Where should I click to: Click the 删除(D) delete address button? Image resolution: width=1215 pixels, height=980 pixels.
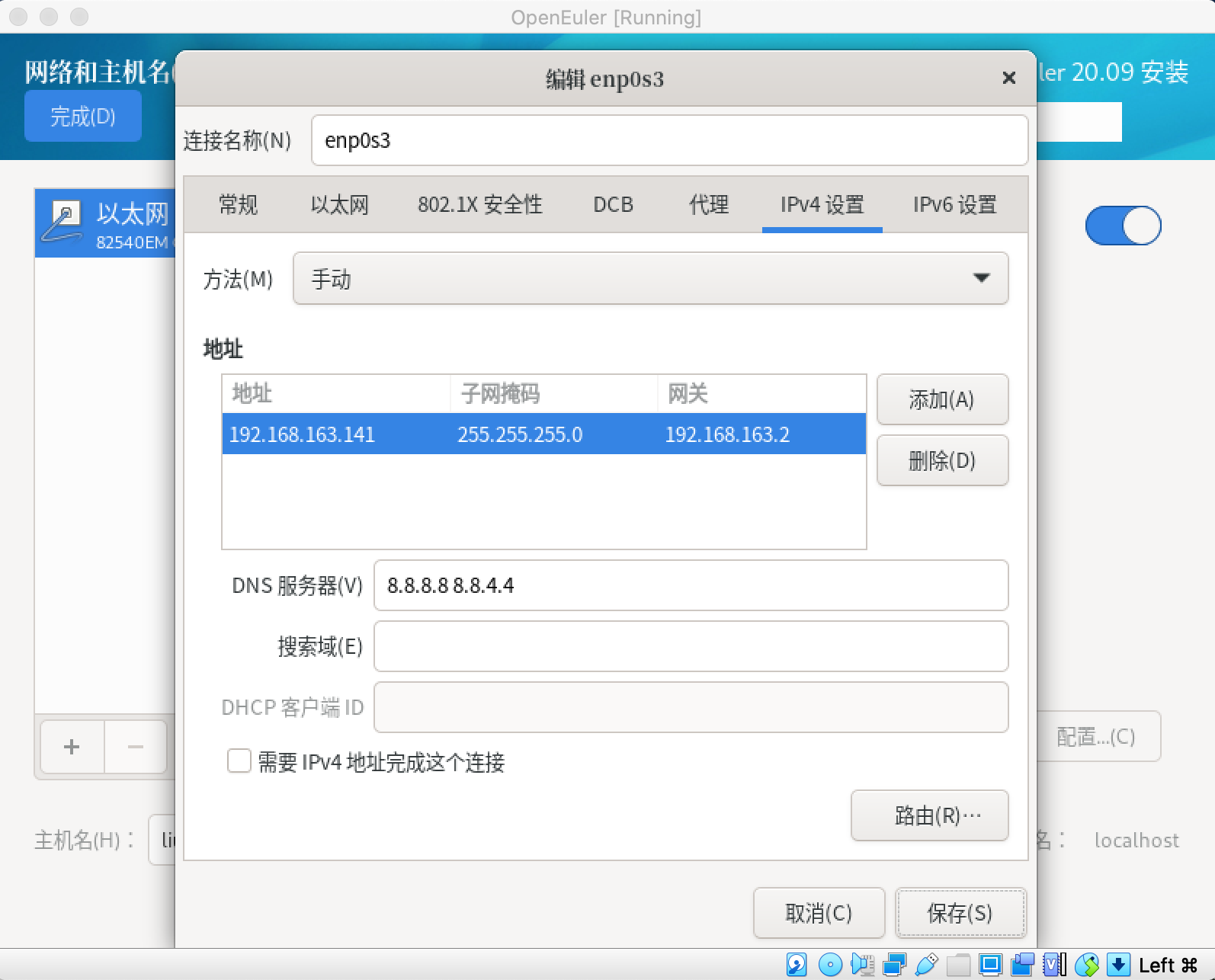[x=942, y=460]
